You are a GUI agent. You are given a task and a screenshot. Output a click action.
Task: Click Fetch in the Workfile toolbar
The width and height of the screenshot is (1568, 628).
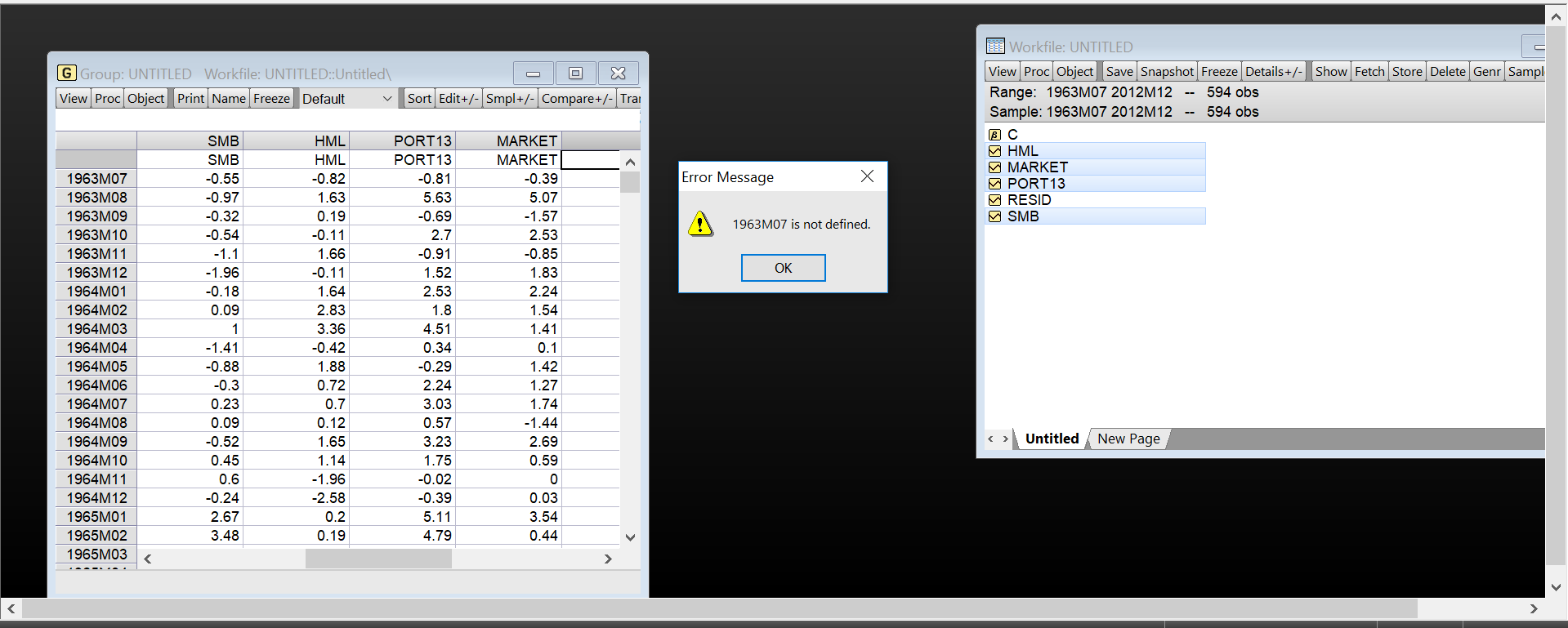click(1369, 72)
